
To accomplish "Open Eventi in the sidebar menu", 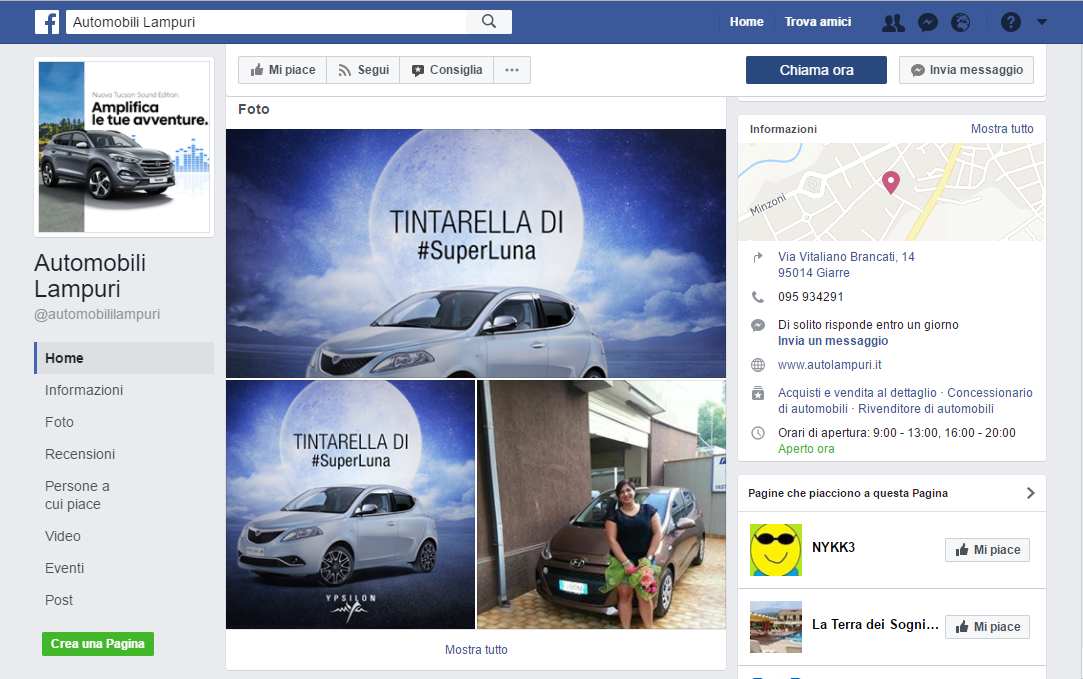I will point(64,568).
